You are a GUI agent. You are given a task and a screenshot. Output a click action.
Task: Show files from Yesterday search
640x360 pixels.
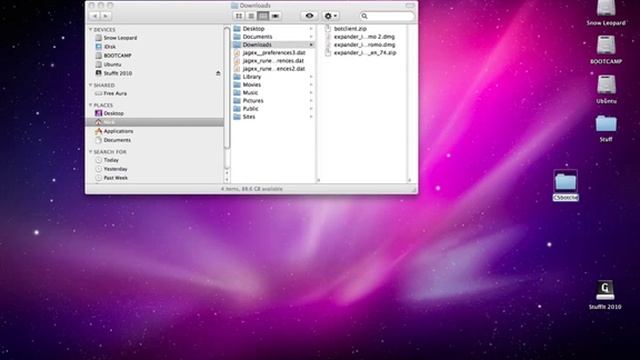pyautogui.click(x=111, y=169)
